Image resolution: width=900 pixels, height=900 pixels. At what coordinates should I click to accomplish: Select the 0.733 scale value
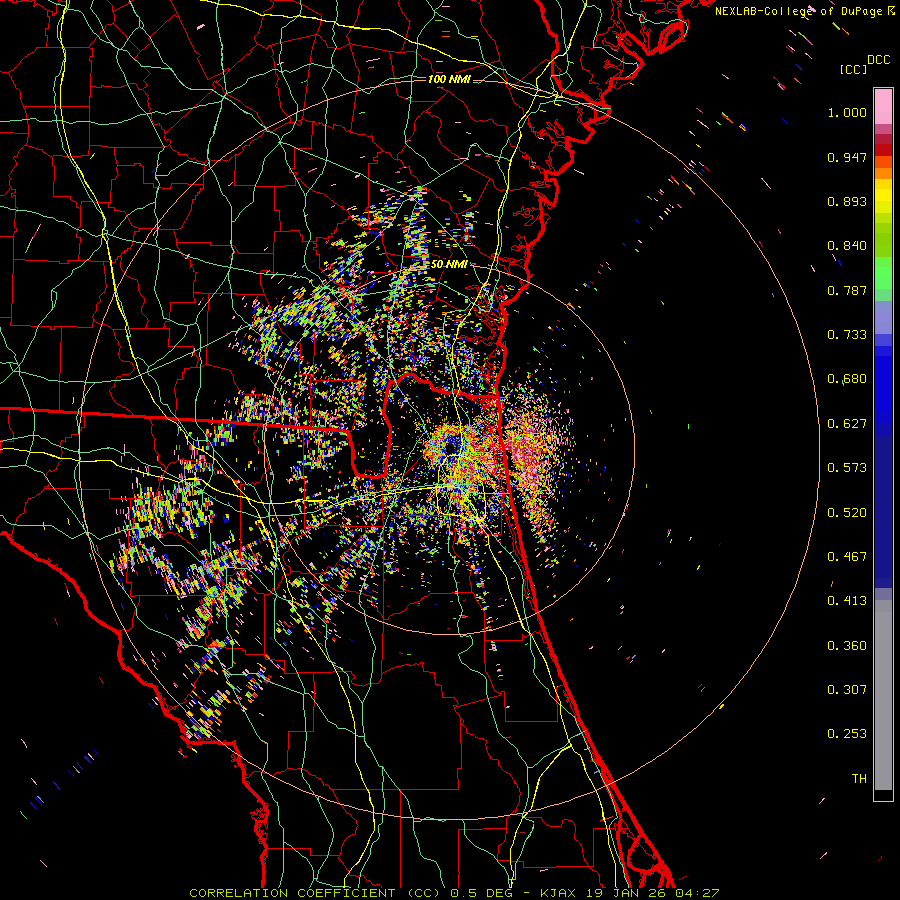point(847,335)
